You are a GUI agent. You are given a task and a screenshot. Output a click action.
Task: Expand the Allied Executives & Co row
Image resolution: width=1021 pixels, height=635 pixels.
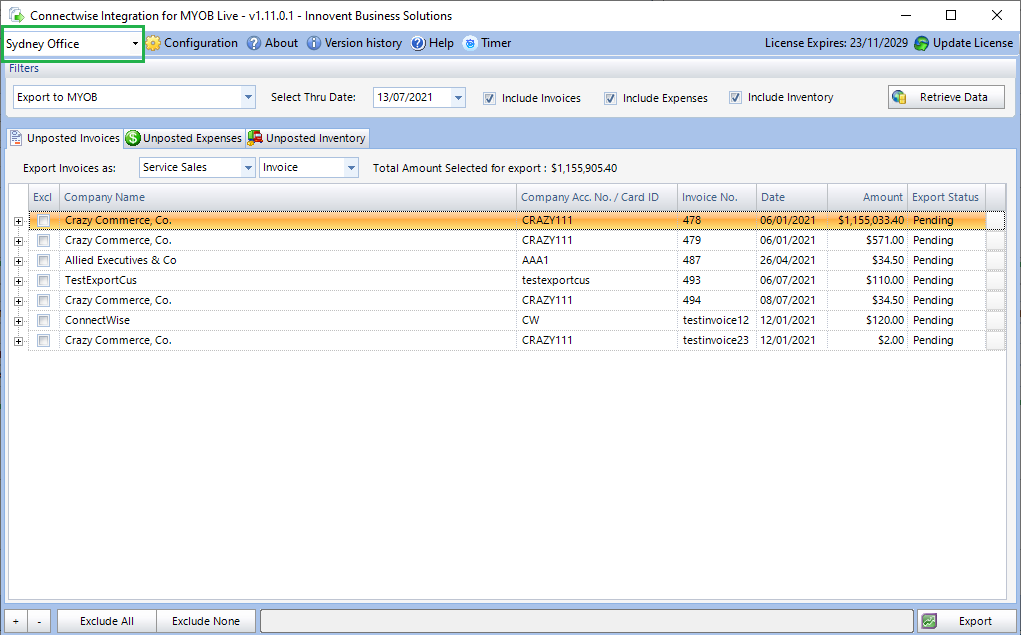[x=18, y=261]
